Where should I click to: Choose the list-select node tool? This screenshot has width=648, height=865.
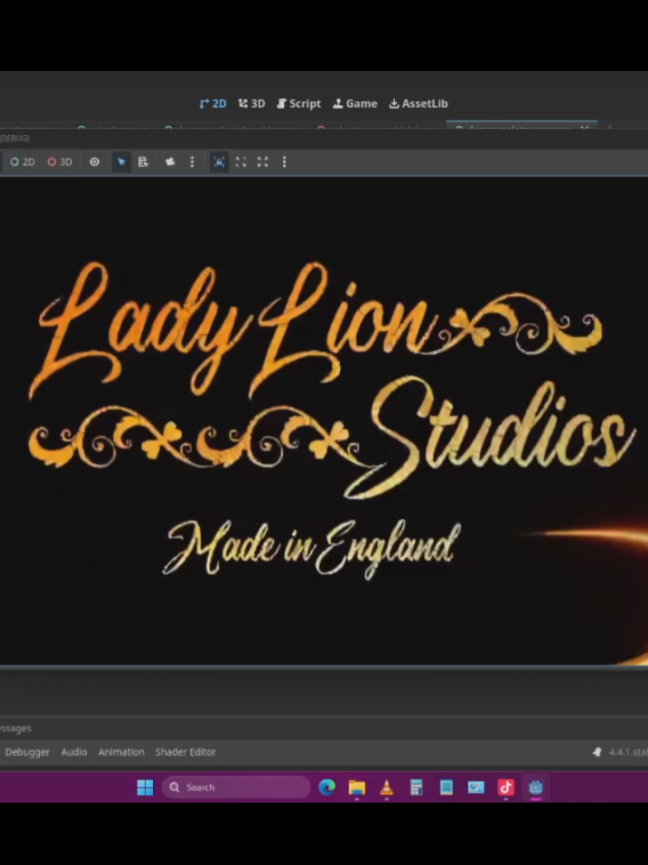point(143,162)
